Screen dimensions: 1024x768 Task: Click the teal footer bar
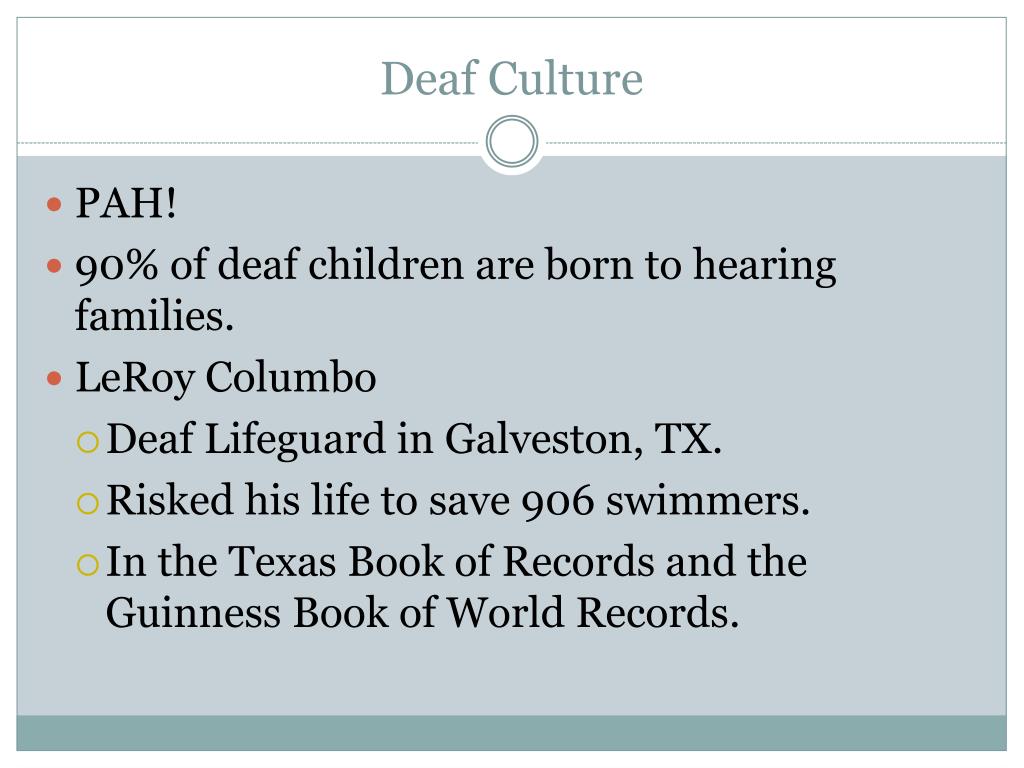coord(511,733)
